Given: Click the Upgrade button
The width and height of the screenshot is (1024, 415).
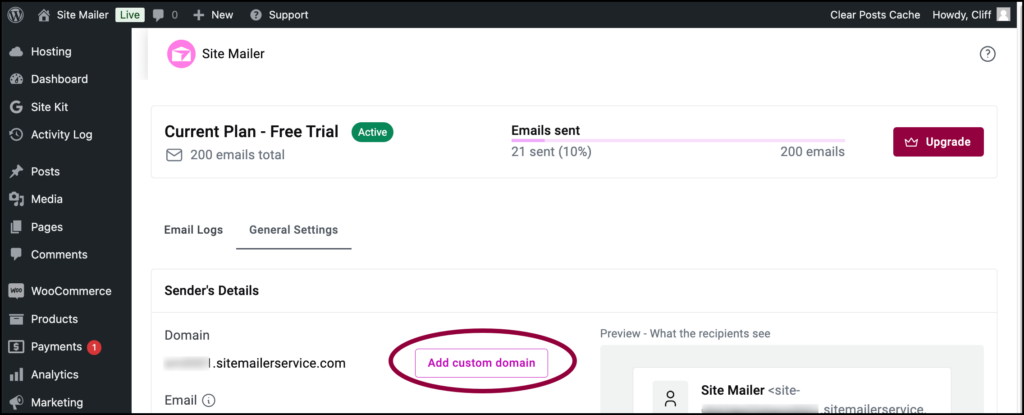Looking at the screenshot, I should [938, 142].
